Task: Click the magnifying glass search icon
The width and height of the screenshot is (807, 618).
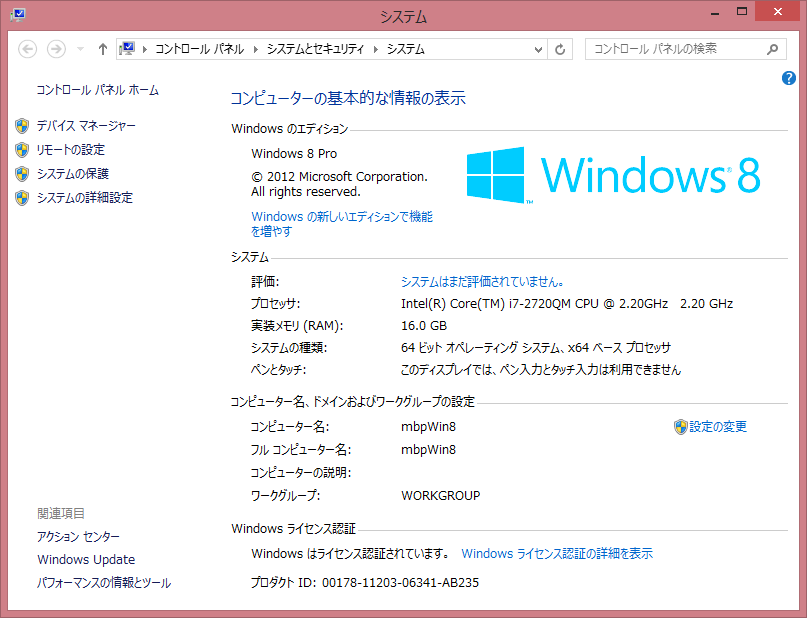Action: (x=773, y=49)
